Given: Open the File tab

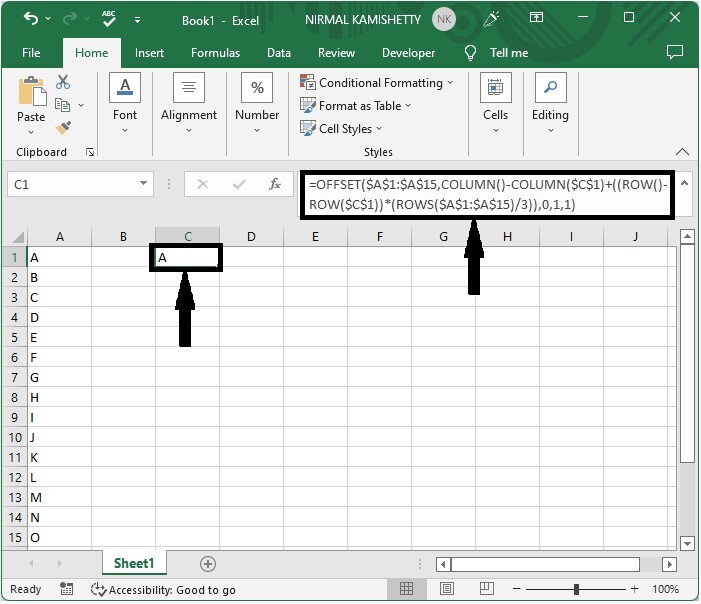Looking at the screenshot, I should point(31,53).
